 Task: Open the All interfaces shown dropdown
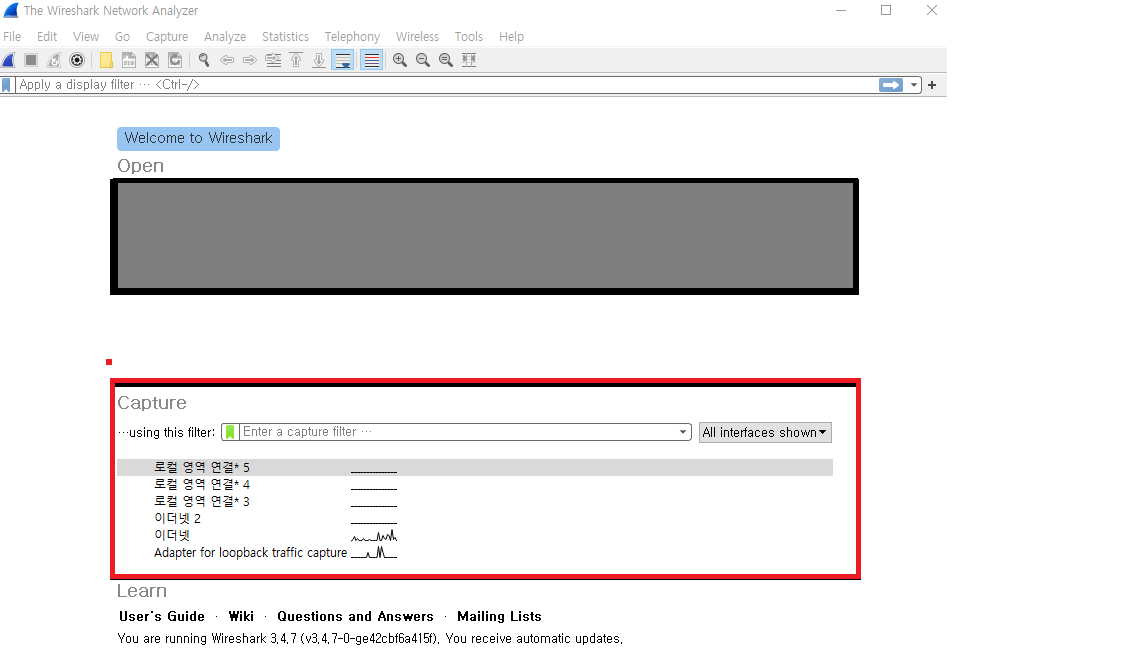tap(765, 433)
